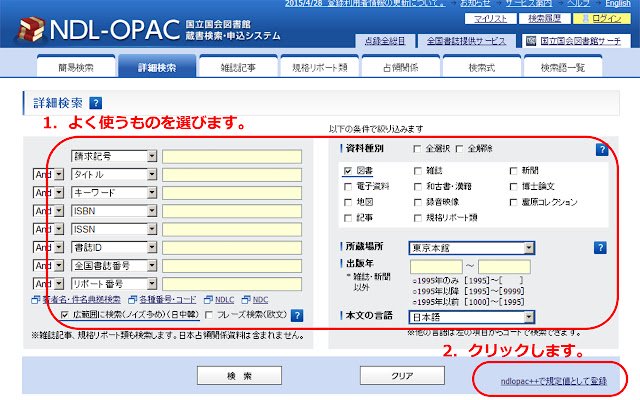
Task: Click the 検索 button
Action: [240, 376]
